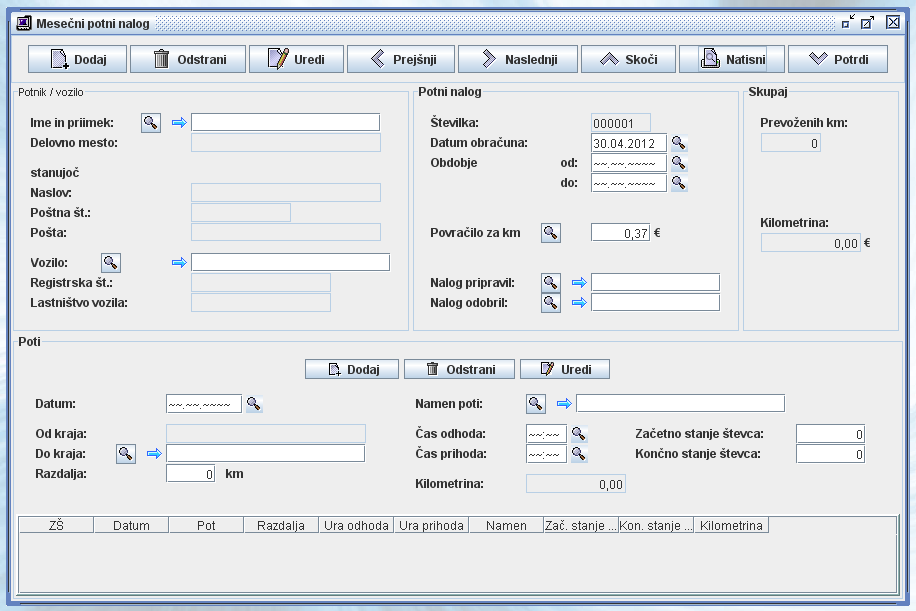916x611 pixels.
Task: Focus the Začetno stanje števca input field
Action: point(830,434)
